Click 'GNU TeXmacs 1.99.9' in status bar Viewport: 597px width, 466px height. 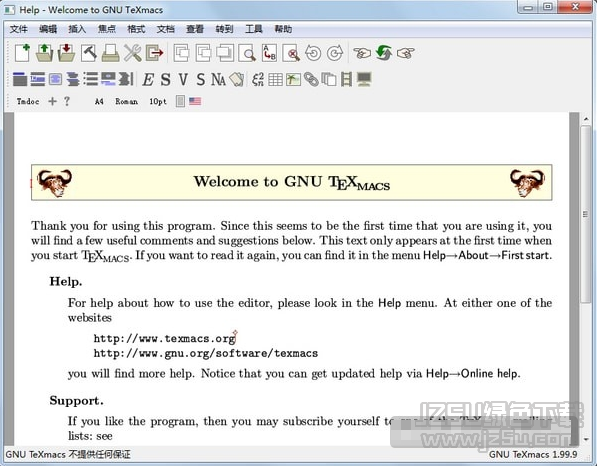click(x=533, y=455)
